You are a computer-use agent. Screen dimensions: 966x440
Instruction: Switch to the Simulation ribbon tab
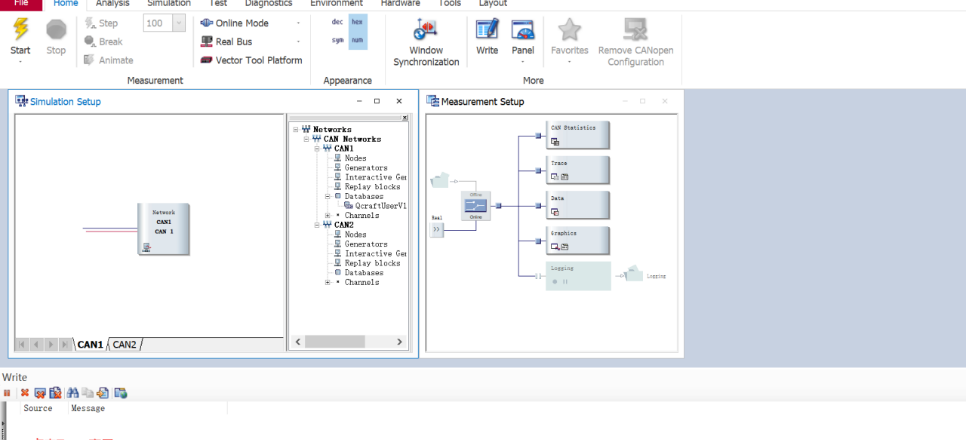coord(169,4)
